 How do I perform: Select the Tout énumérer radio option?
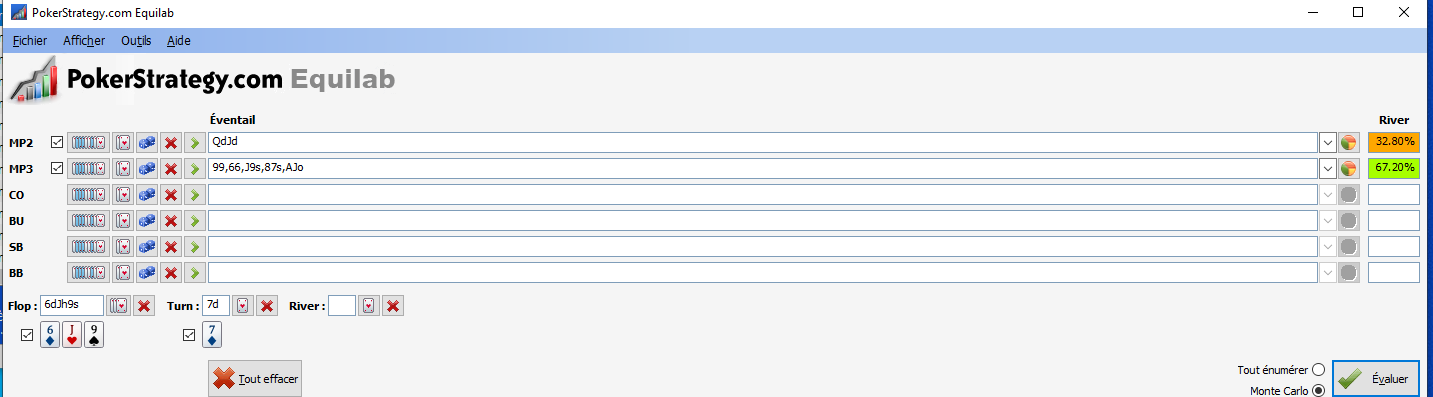[x=1318, y=370]
